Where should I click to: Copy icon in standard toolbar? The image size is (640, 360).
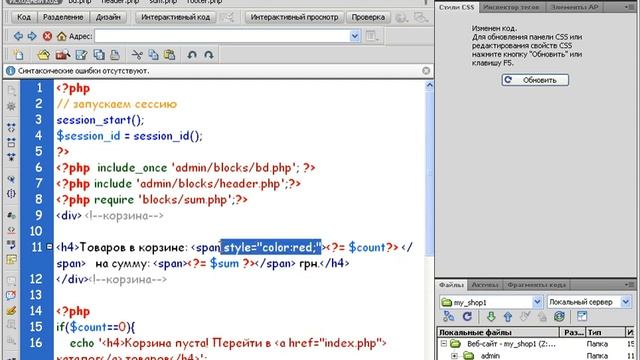click(x=153, y=55)
